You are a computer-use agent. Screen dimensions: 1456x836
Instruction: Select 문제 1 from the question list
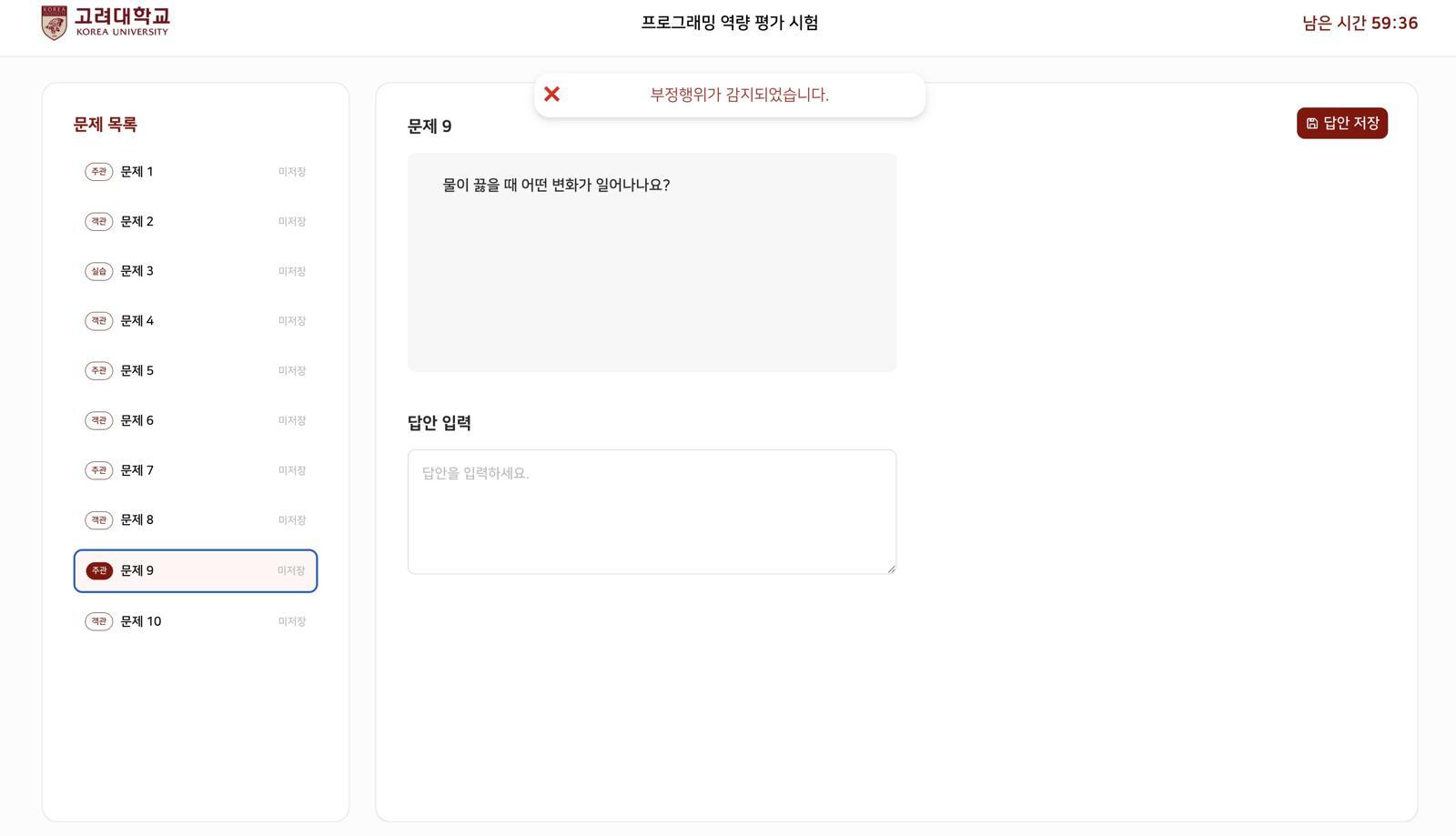point(136,171)
